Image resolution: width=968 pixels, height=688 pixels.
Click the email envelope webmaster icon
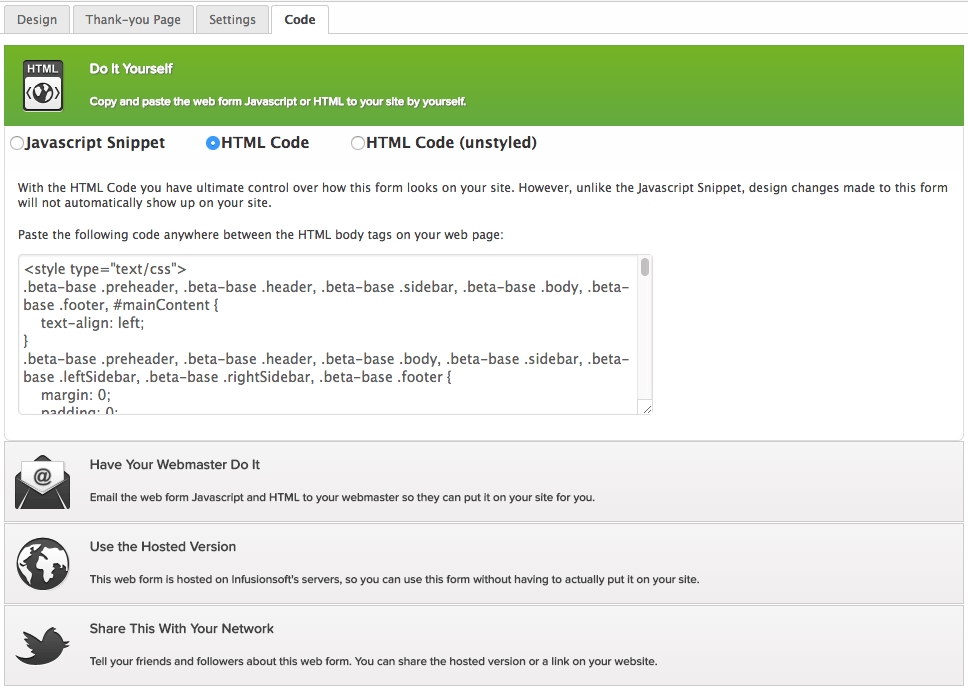pyautogui.click(x=43, y=482)
